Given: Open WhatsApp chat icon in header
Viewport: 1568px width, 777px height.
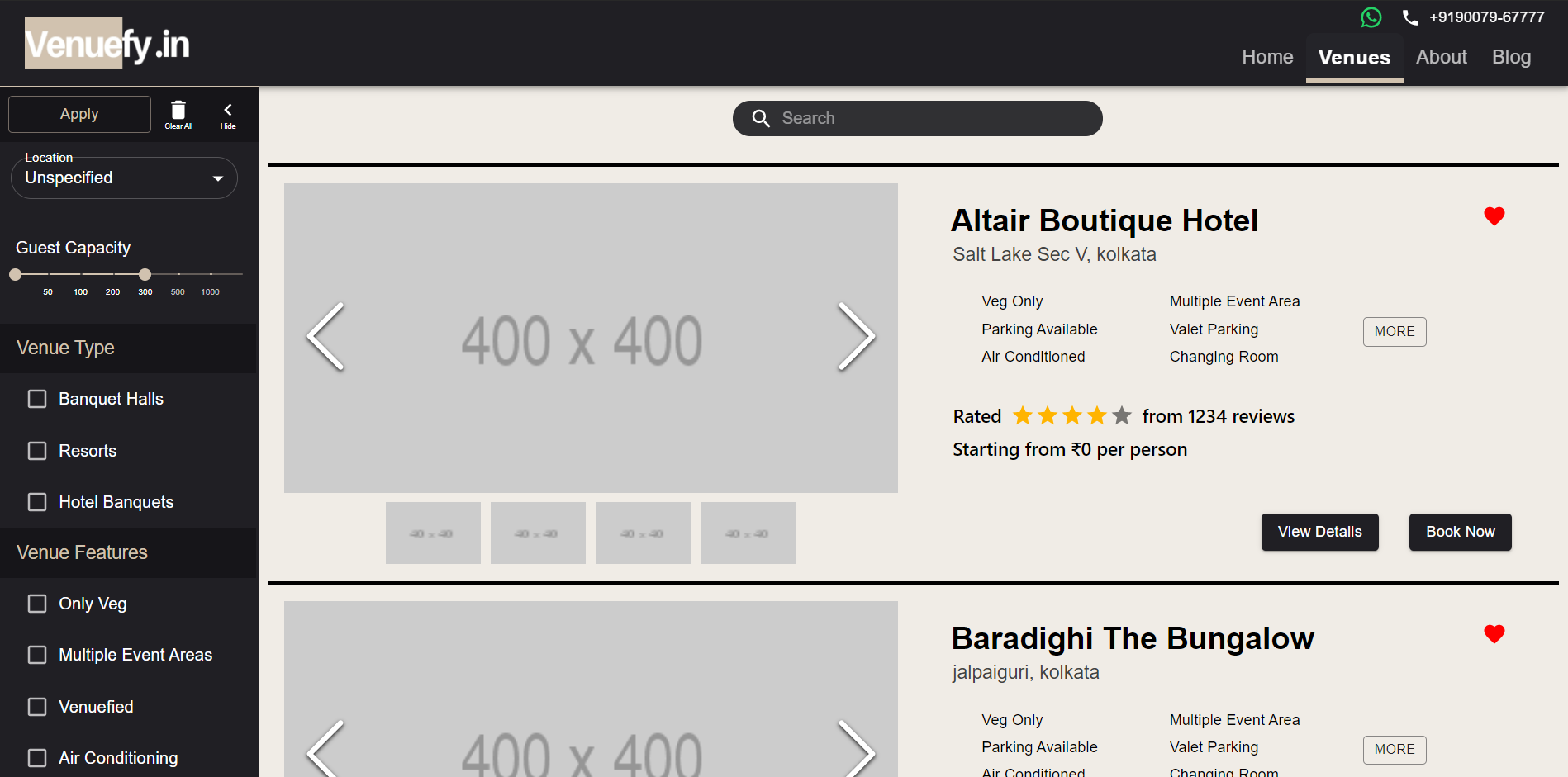Looking at the screenshot, I should click(1371, 17).
